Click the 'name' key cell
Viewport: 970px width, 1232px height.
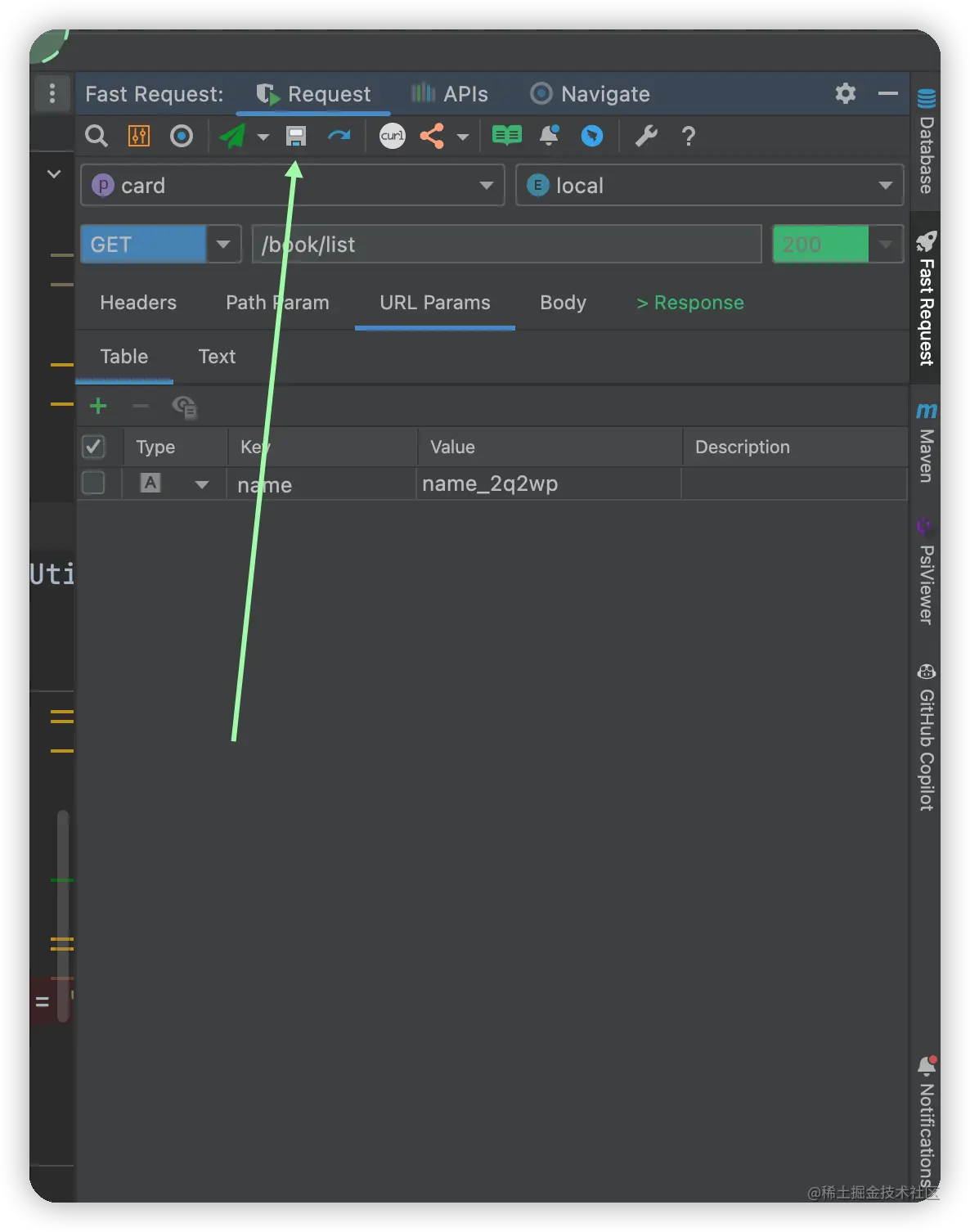point(322,484)
